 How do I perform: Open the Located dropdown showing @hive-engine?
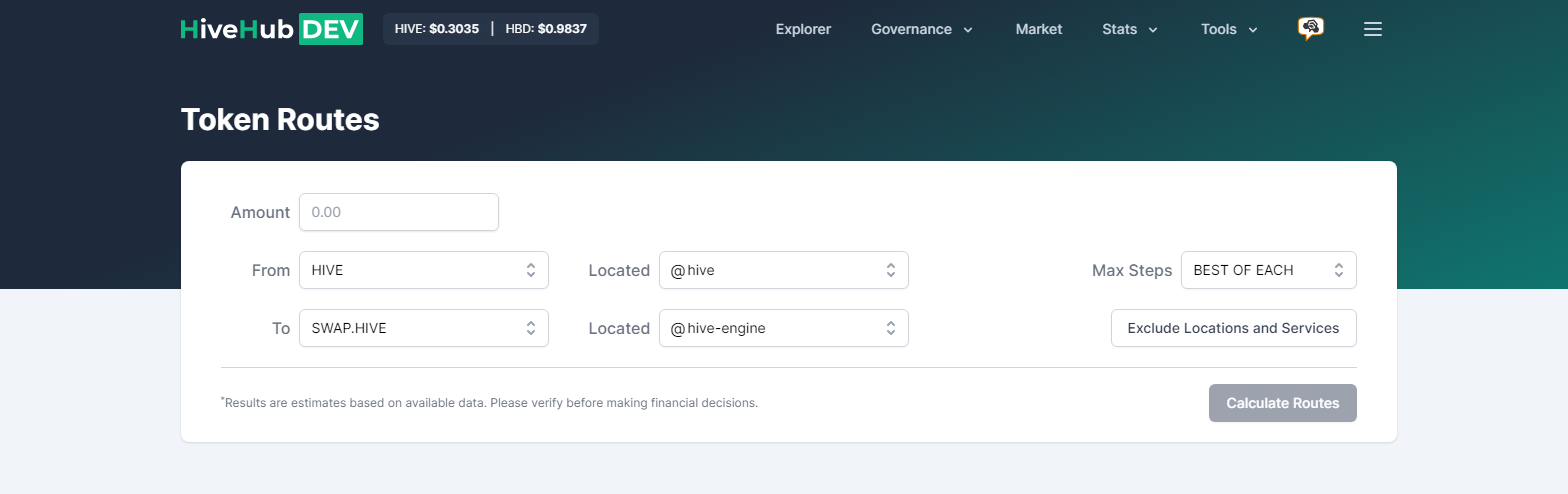pyautogui.click(x=784, y=328)
